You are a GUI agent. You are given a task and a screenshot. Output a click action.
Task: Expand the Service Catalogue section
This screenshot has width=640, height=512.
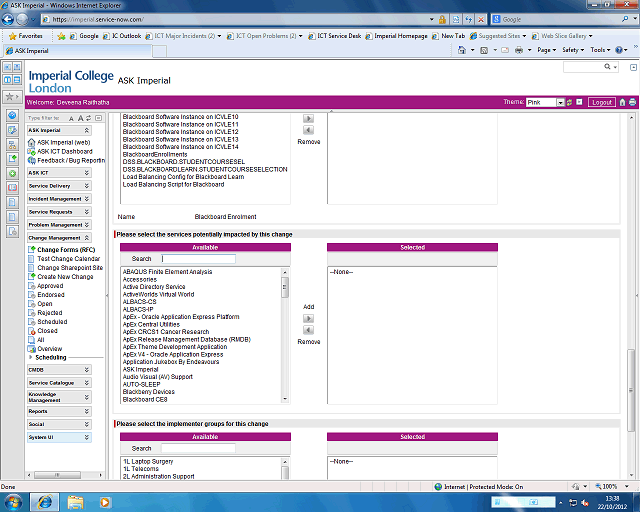click(x=86, y=383)
